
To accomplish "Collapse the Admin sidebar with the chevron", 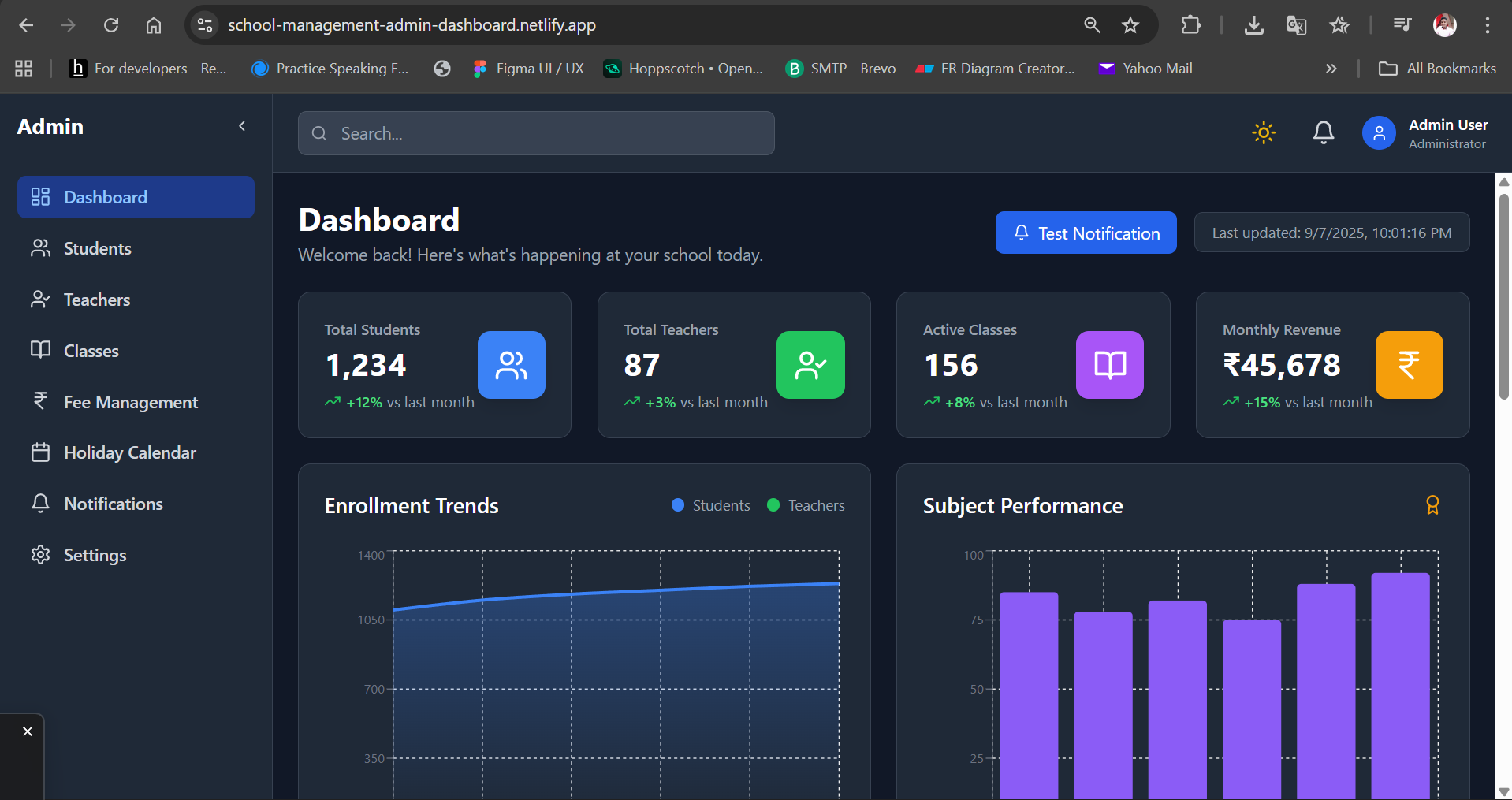I will (x=242, y=126).
